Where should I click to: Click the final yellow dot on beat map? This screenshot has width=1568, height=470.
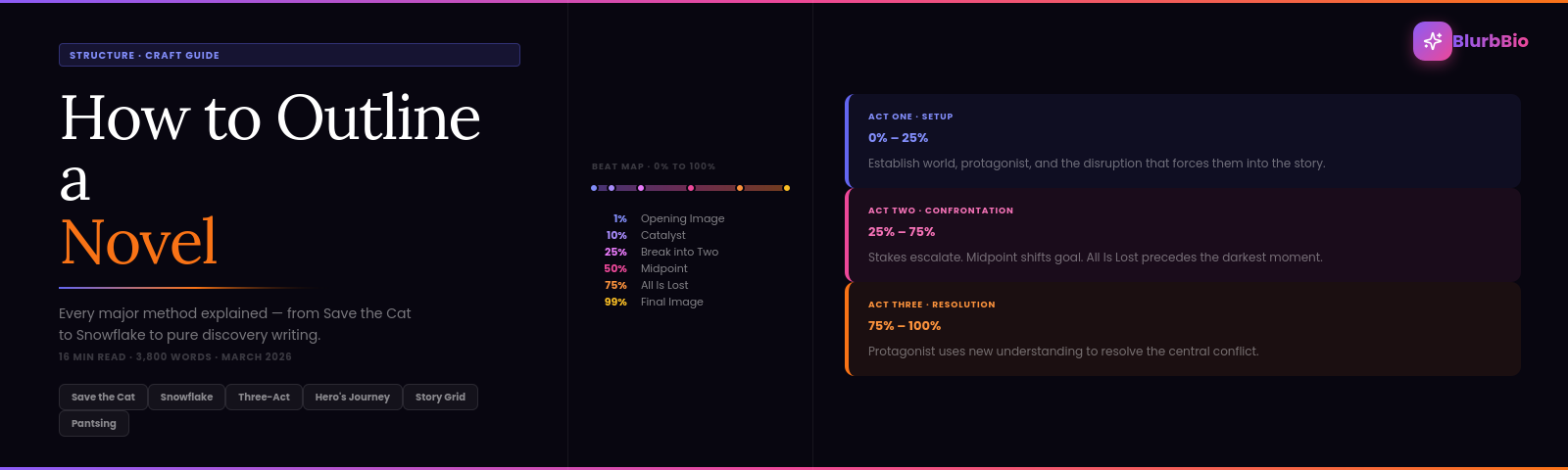(x=786, y=188)
